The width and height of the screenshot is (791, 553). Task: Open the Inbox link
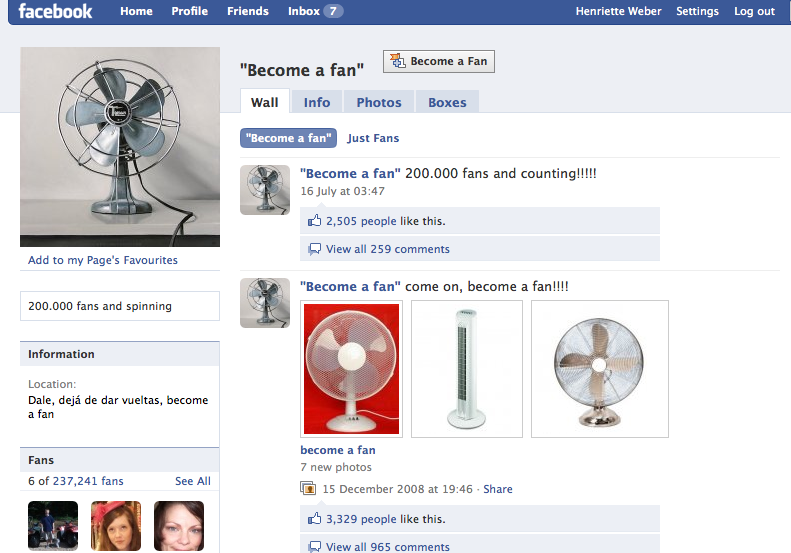[x=304, y=11]
